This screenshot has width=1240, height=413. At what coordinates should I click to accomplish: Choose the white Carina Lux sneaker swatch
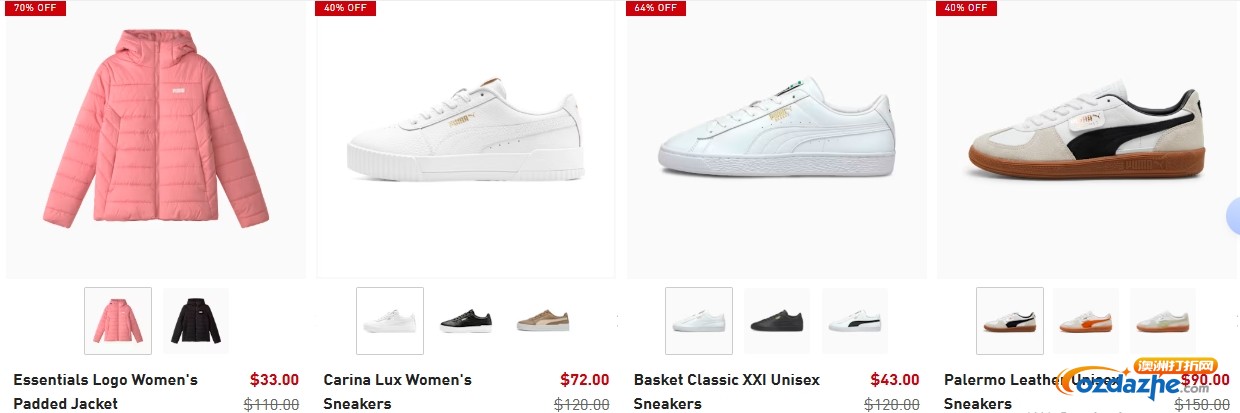pyautogui.click(x=390, y=321)
